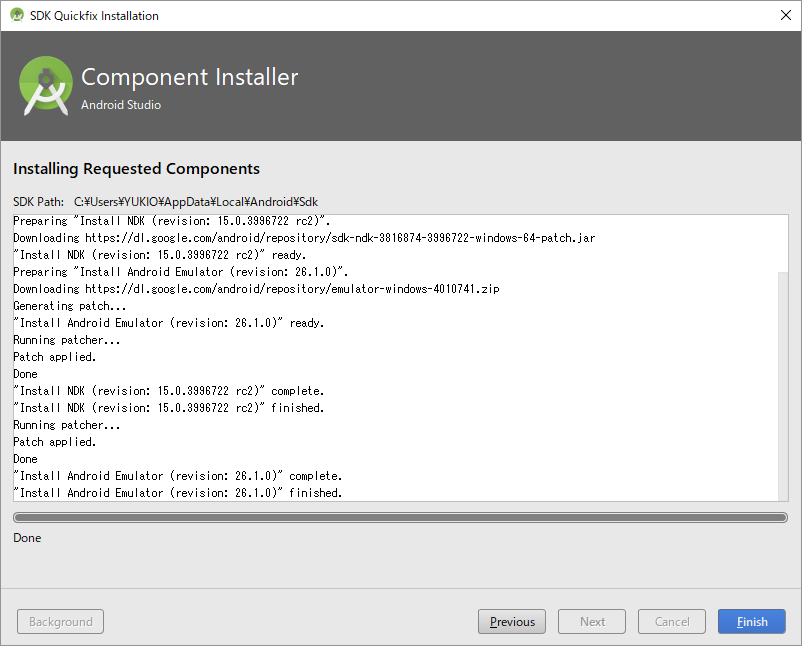This screenshot has height=646, width=802.
Task: Close the SDK Quickfix Installation window
Action: (785, 16)
